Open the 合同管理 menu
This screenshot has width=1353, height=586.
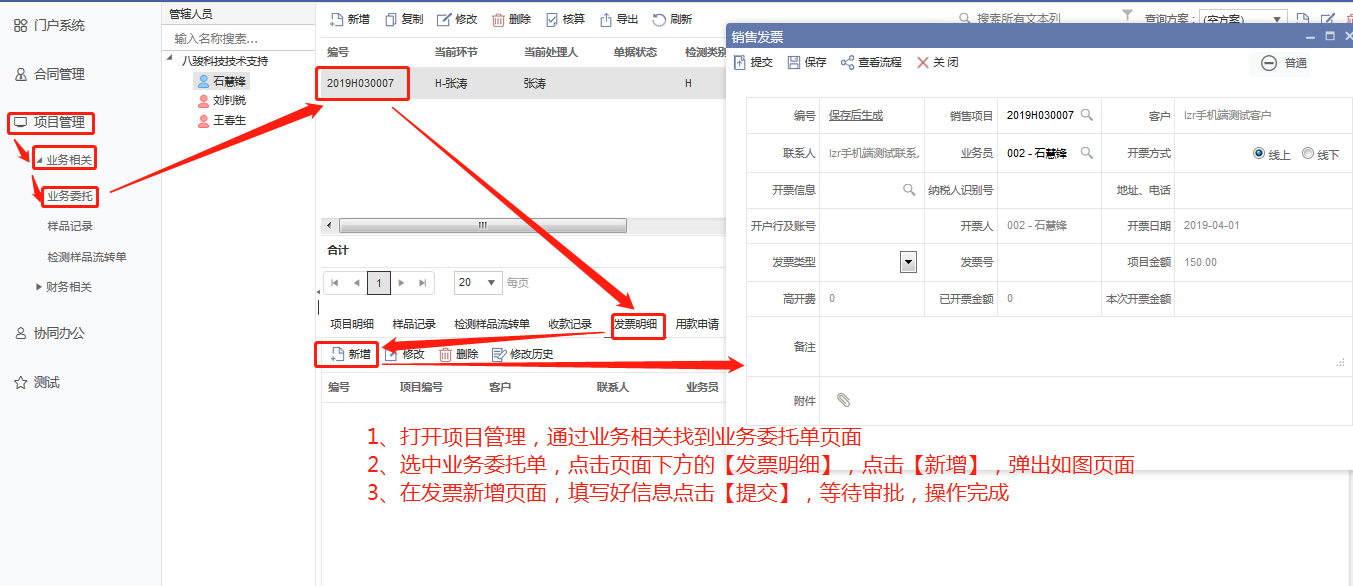58,74
